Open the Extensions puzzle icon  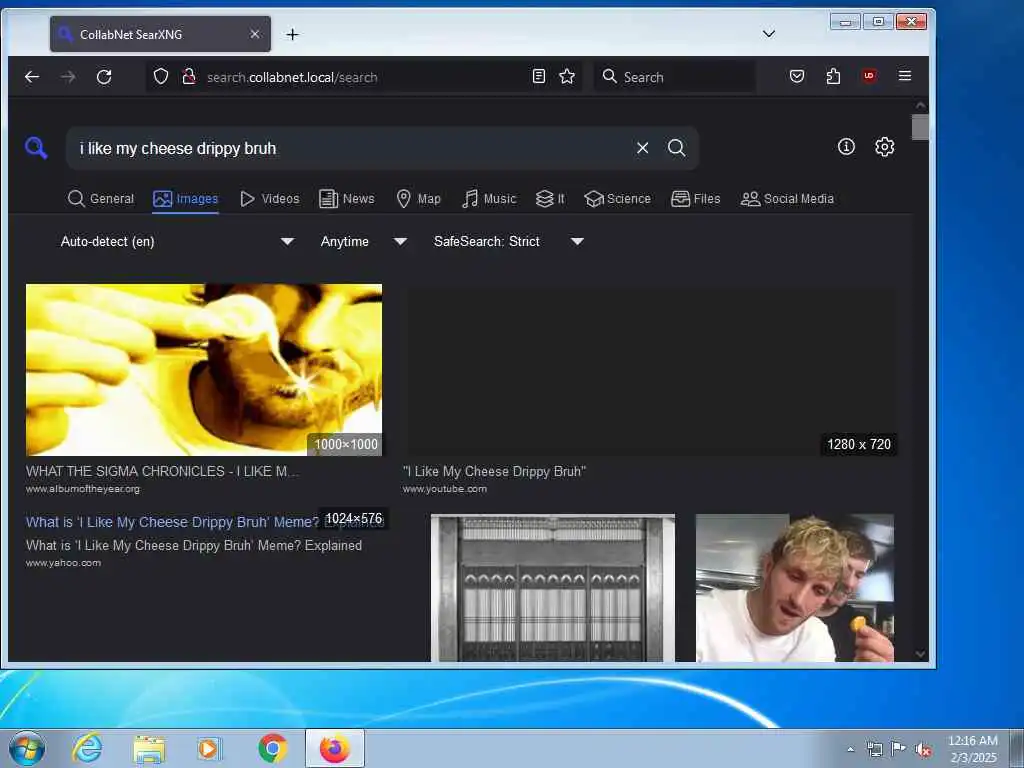[833, 76]
